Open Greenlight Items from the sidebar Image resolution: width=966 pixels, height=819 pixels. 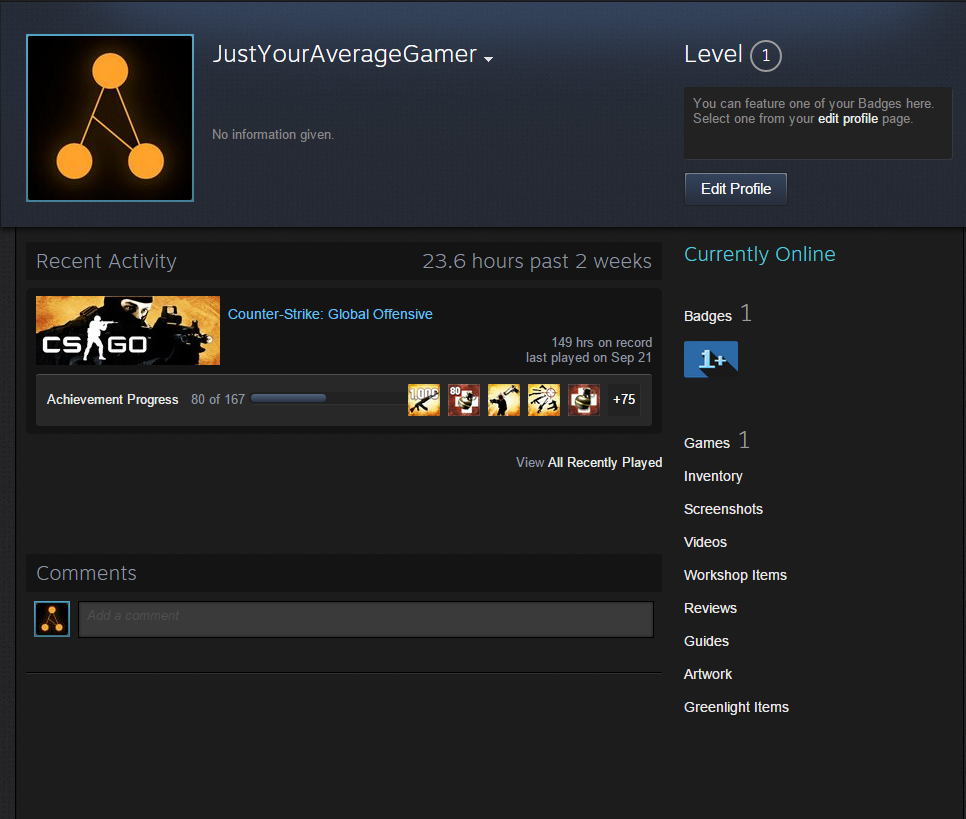tap(736, 707)
